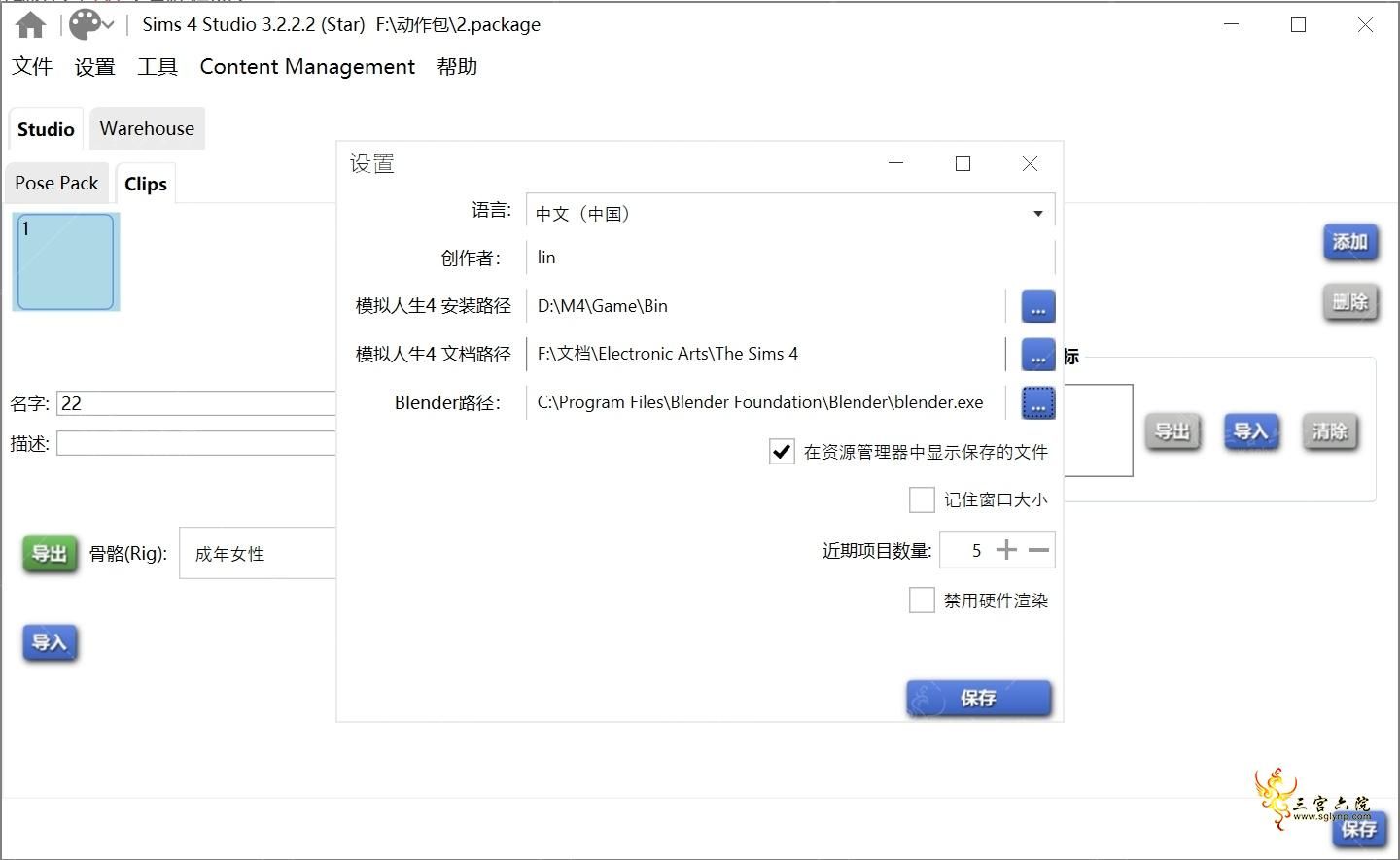Click the 删除 button

tap(1350, 302)
